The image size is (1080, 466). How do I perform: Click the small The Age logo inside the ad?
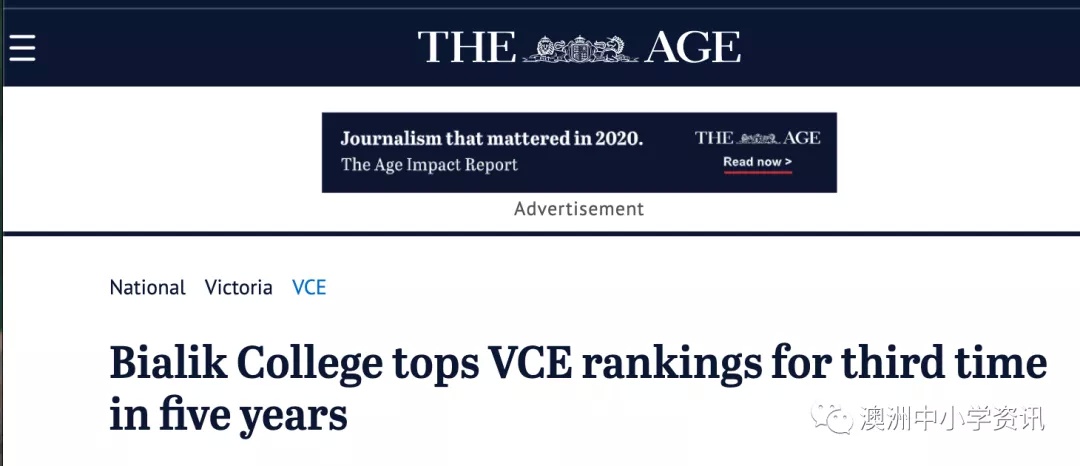(x=758, y=138)
